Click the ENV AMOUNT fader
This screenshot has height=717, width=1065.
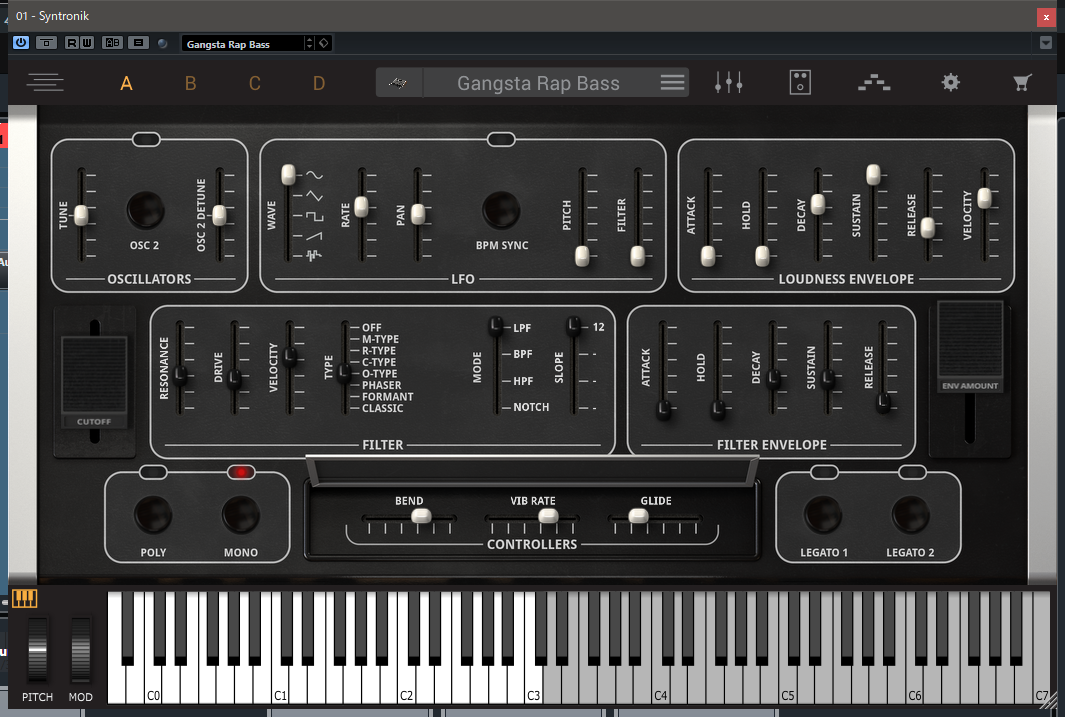coord(970,348)
